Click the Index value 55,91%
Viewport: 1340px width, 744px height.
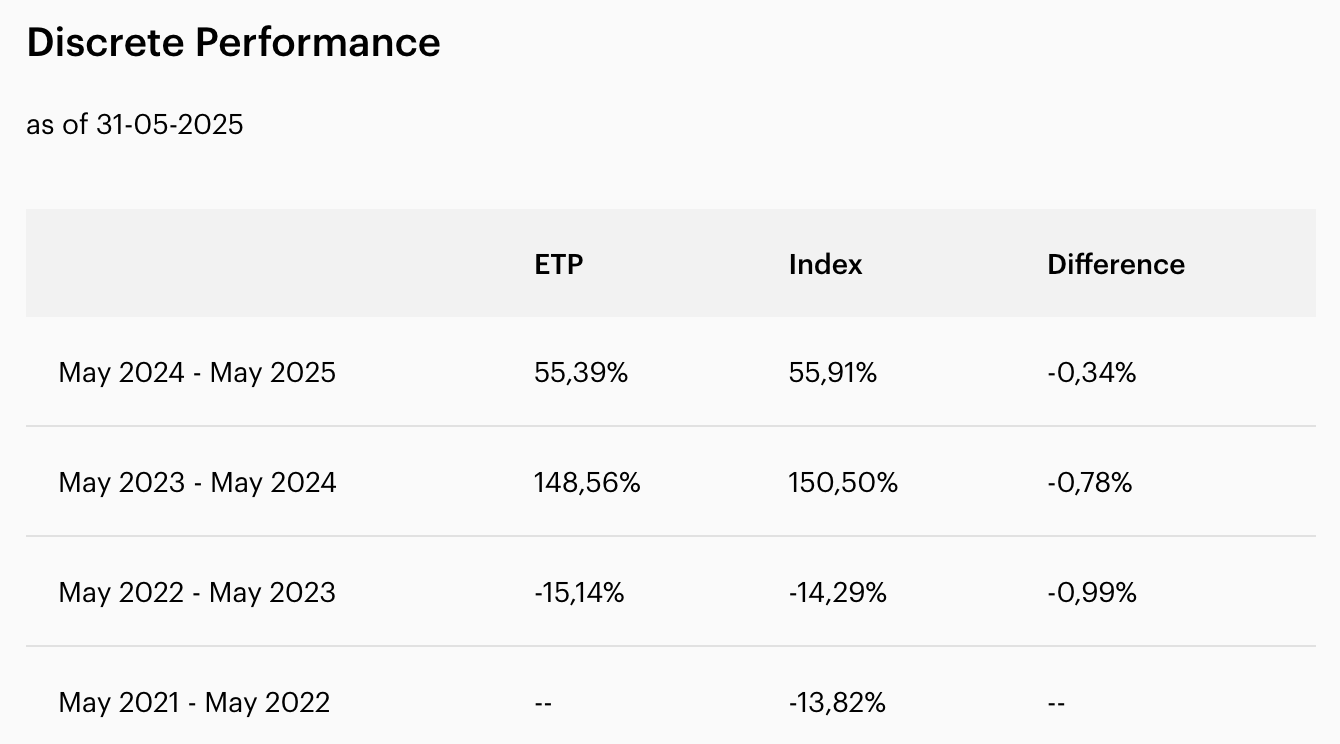(832, 373)
